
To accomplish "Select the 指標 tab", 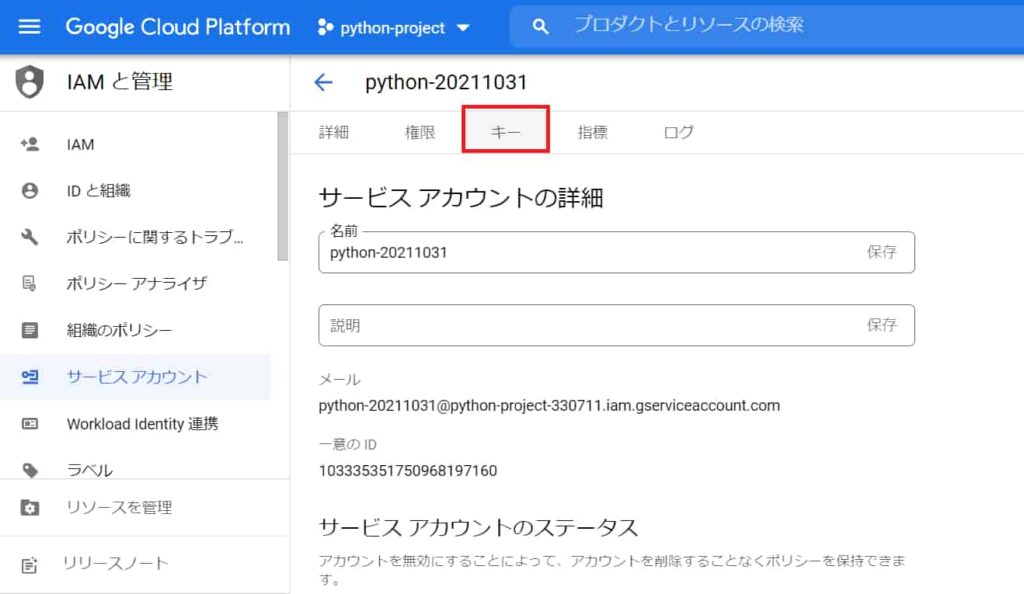I will pos(593,131).
